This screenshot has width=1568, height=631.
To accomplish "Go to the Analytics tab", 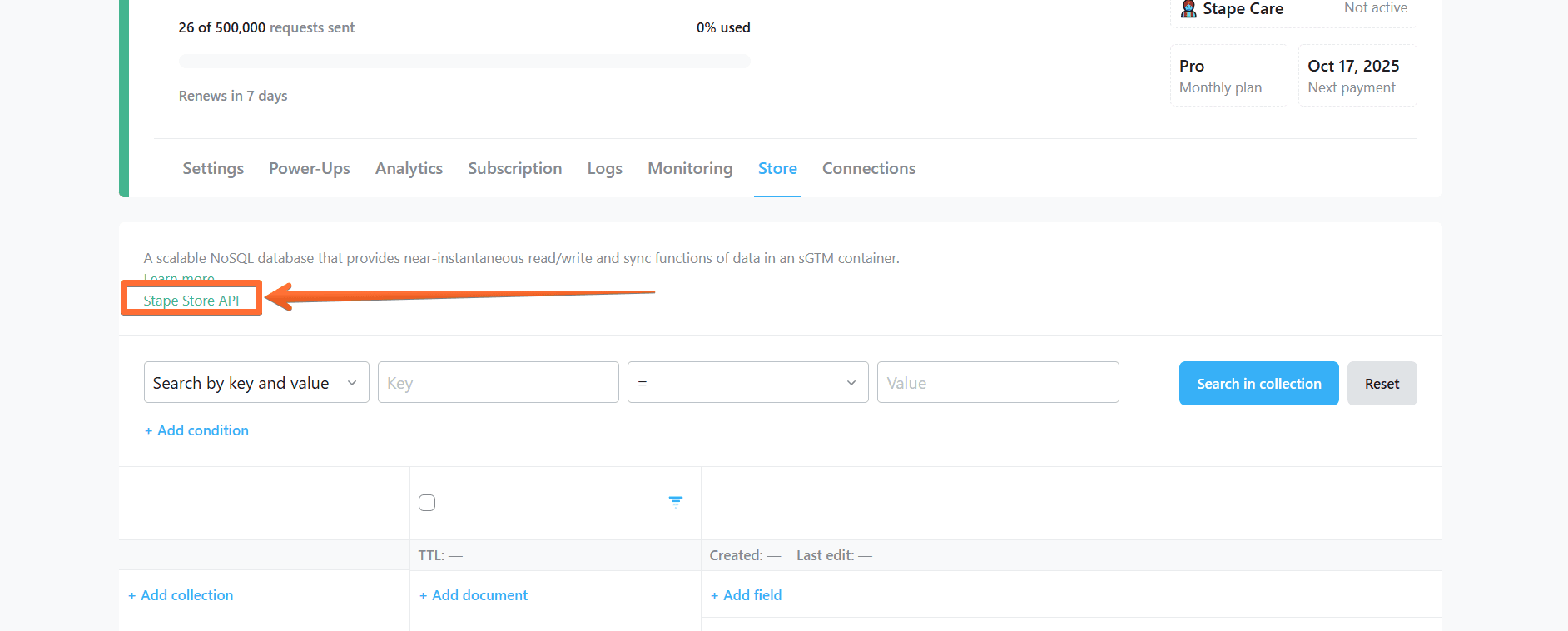I will [x=409, y=168].
